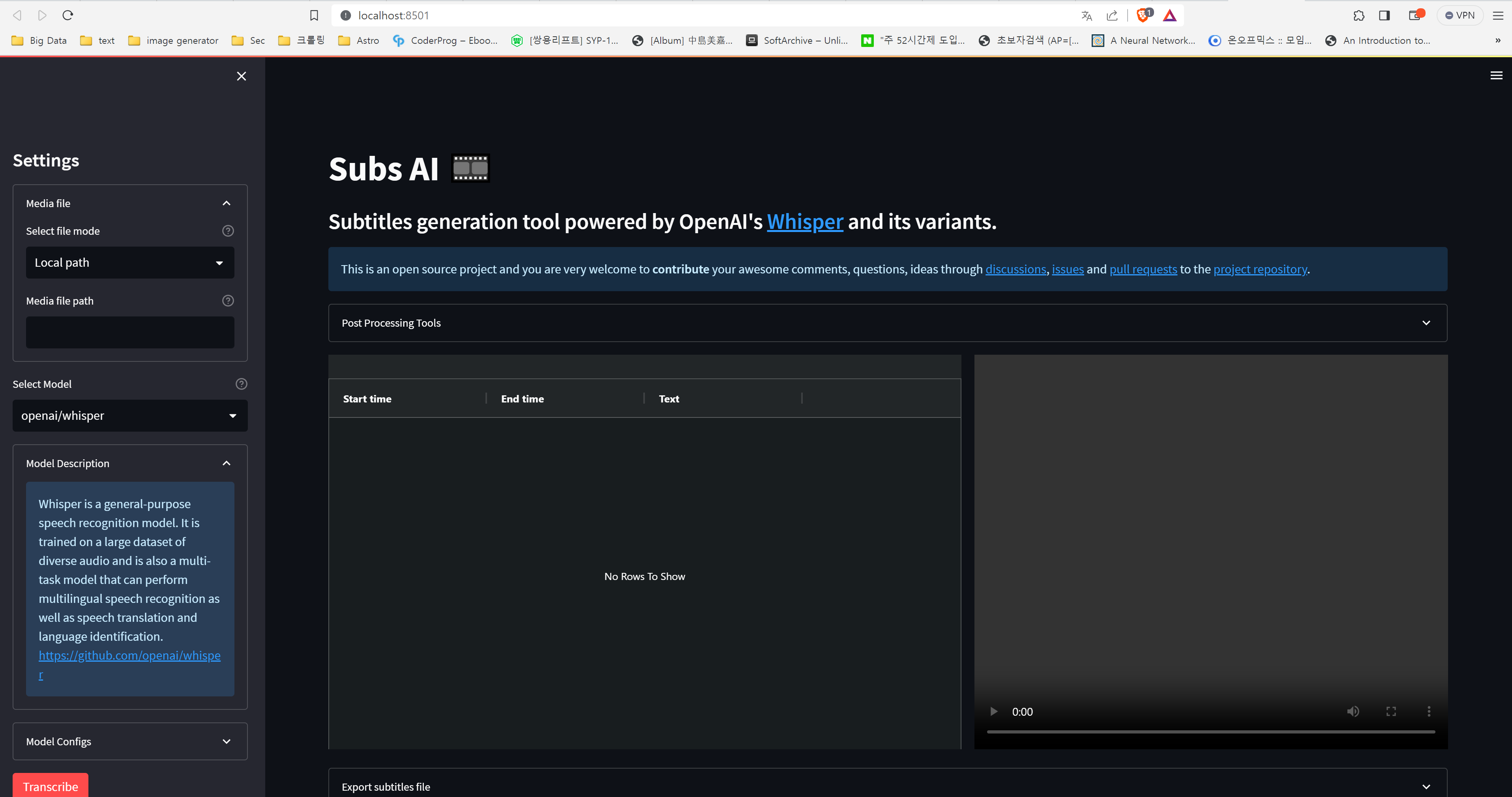Click the Media file path input field
This screenshot has height=797, width=1512.
(x=130, y=332)
